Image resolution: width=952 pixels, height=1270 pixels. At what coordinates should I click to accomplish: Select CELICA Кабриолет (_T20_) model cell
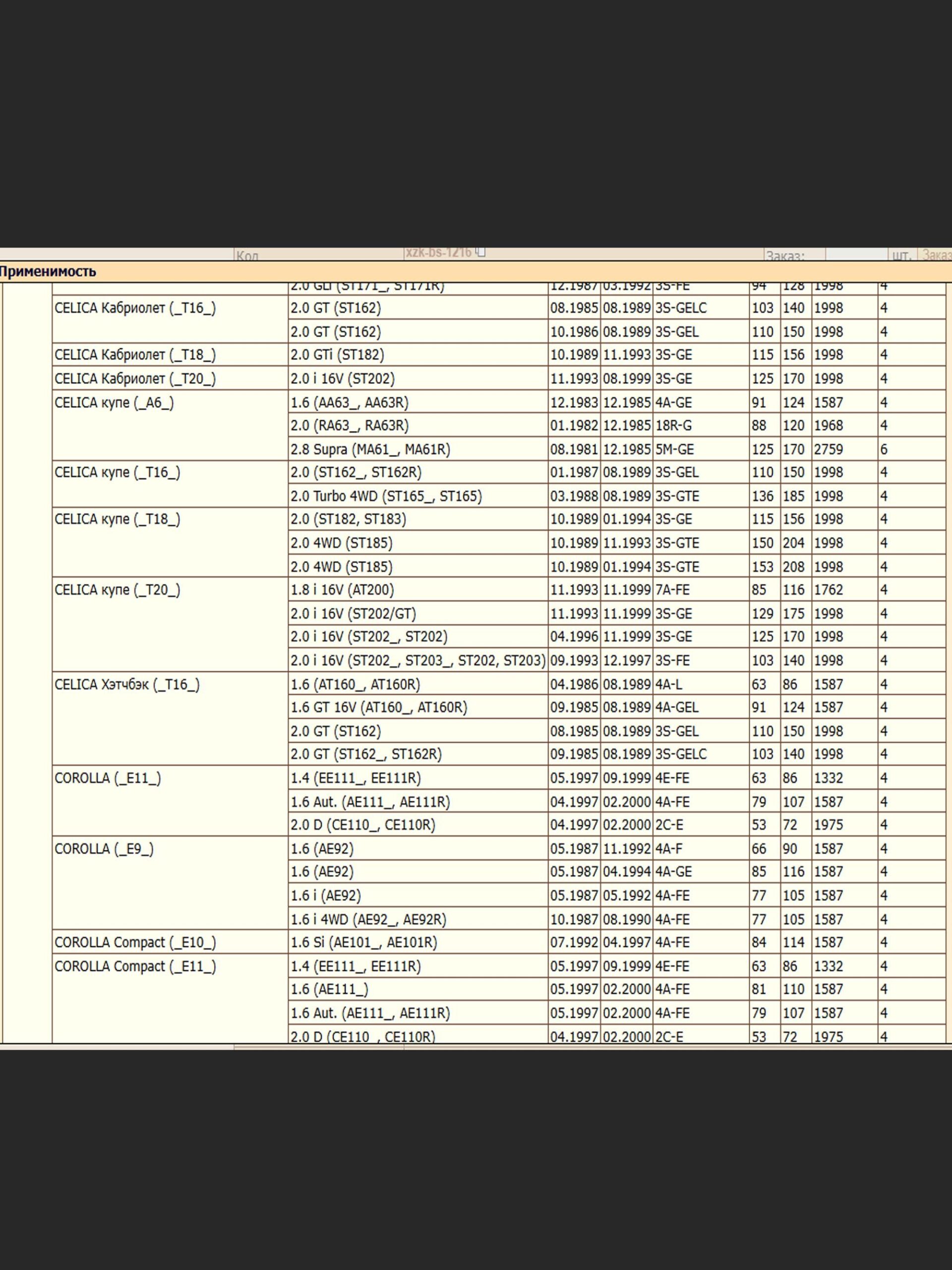[x=135, y=379]
